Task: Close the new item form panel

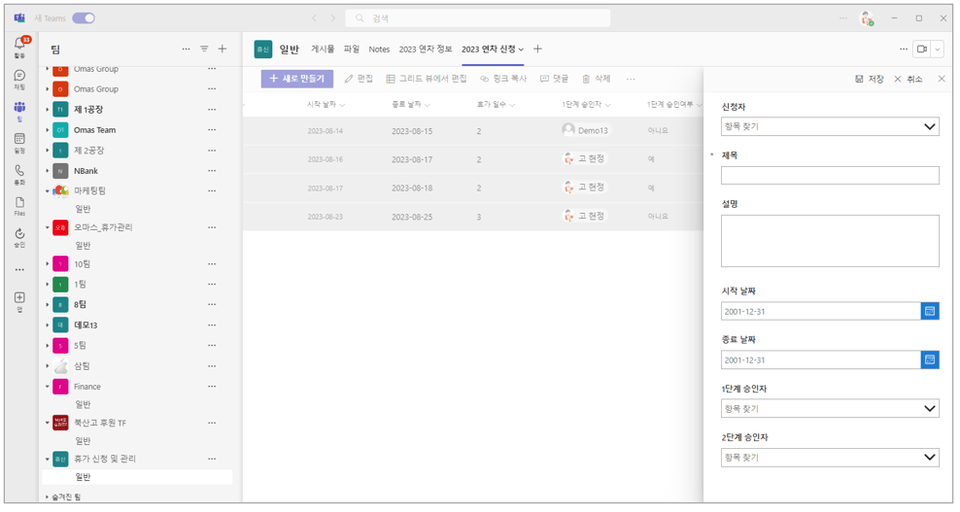Action: point(942,79)
